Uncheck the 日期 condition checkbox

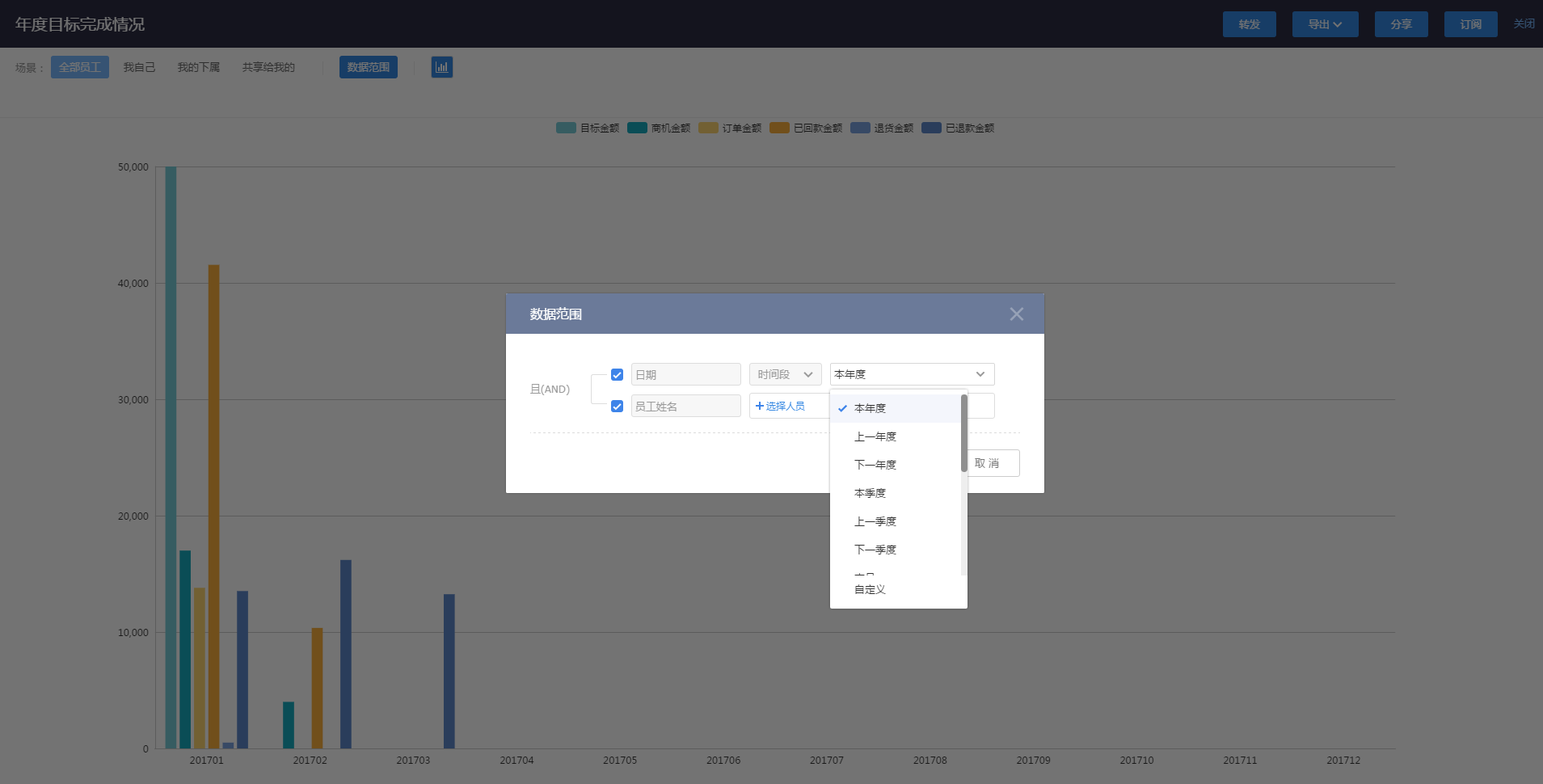coord(617,375)
